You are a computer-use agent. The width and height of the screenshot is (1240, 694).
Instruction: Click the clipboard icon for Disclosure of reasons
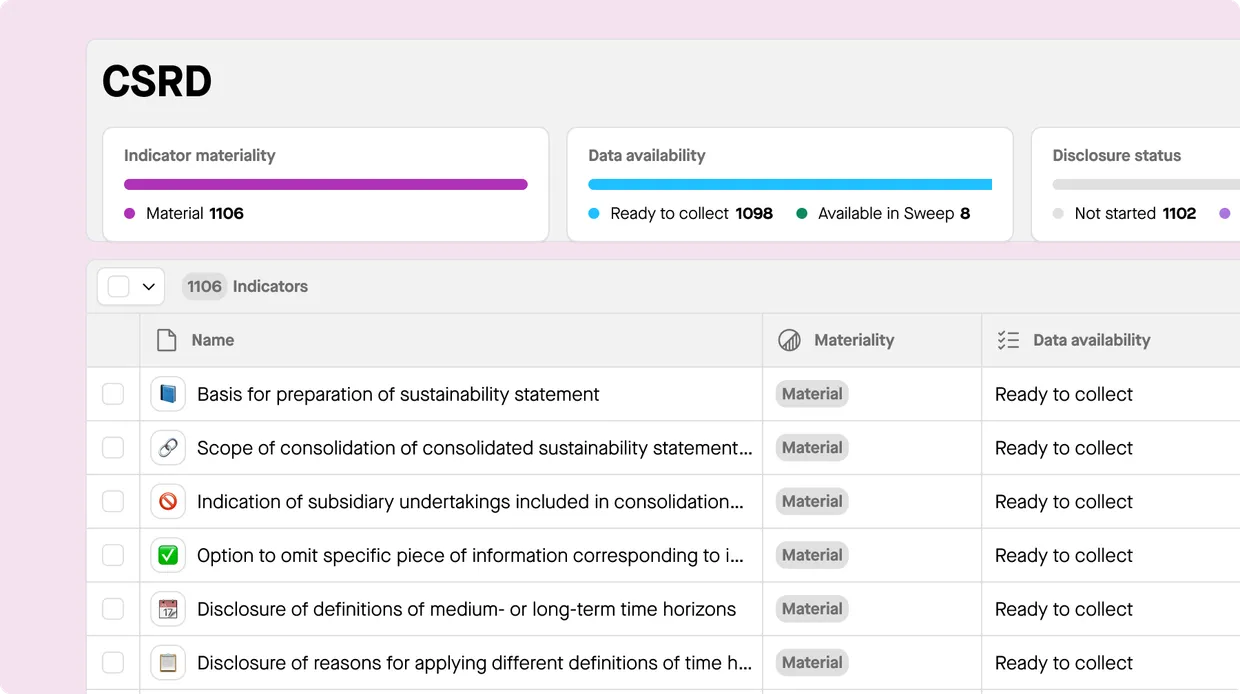point(168,663)
